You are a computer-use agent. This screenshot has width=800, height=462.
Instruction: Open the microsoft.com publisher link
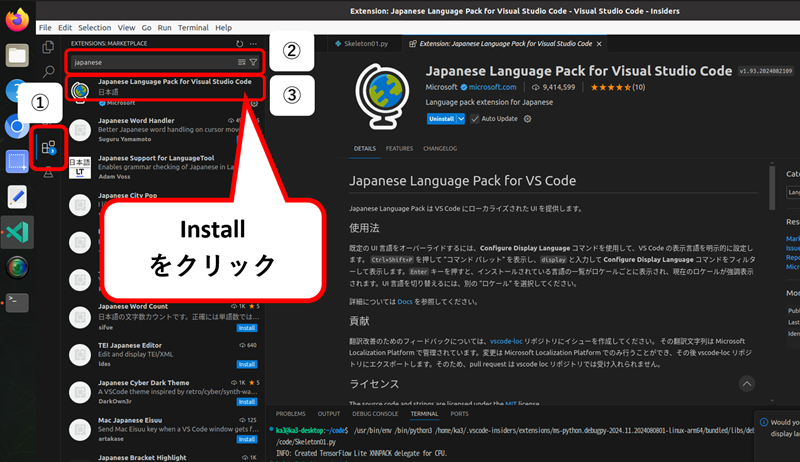pyautogui.click(x=492, y=87)
